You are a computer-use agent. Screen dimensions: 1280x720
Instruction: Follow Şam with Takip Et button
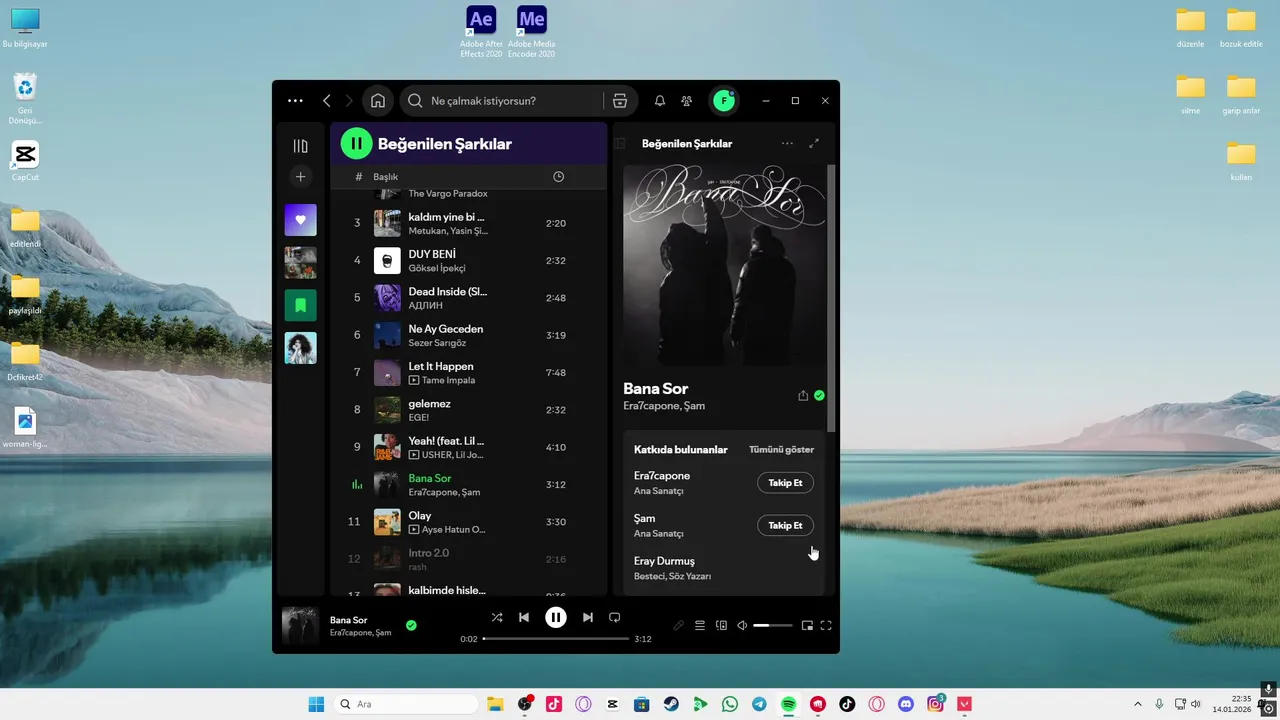pos(785,525)
